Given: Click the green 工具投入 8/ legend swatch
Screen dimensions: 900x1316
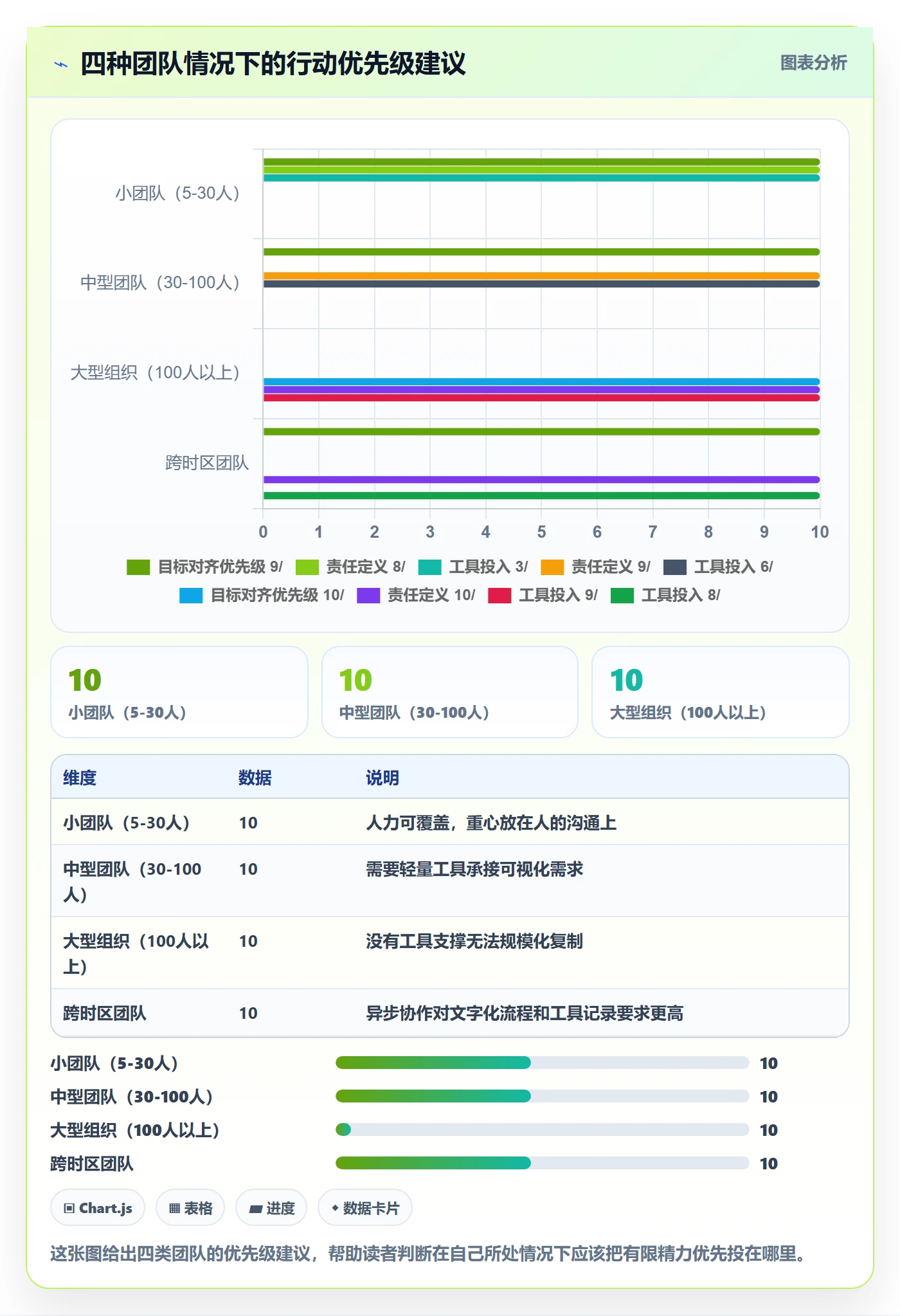Looking at the screenshot, I should coord(622,596).
